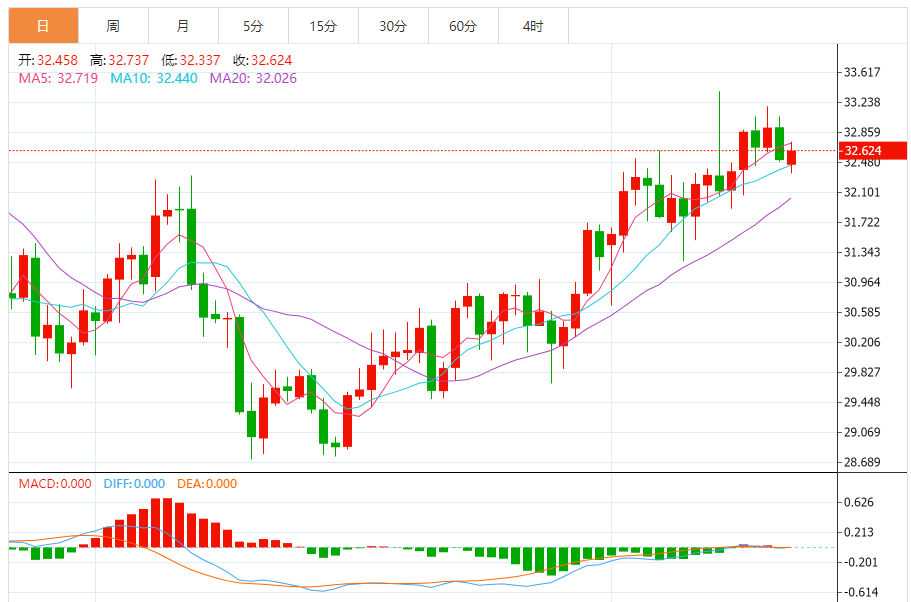Click the DIFF:0.000 indicator label
The height and width of the screenshot is (602, 911).
point(134,483)
